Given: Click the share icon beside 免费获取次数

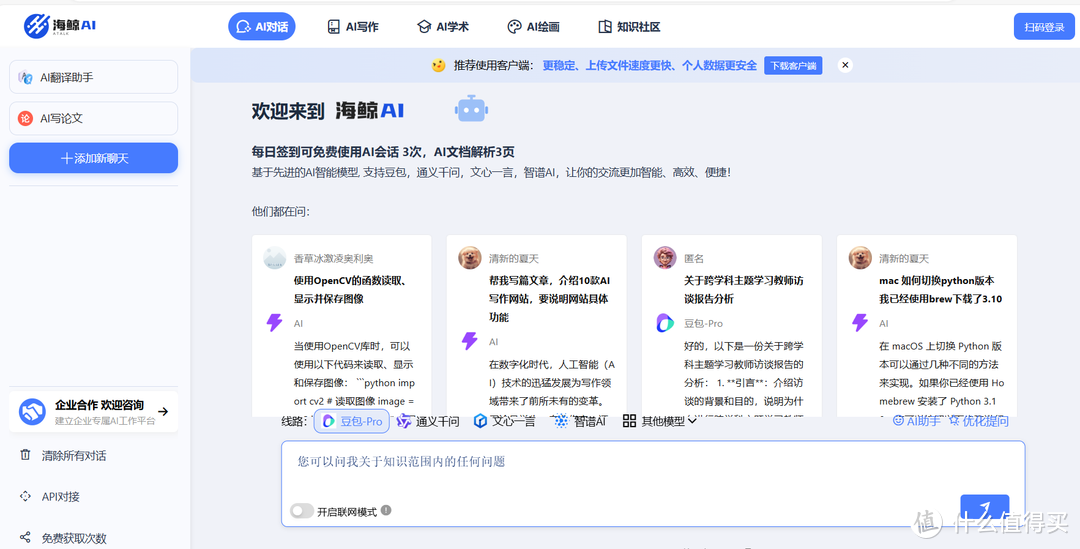Looking at the screenshot, I should point(25,537).
